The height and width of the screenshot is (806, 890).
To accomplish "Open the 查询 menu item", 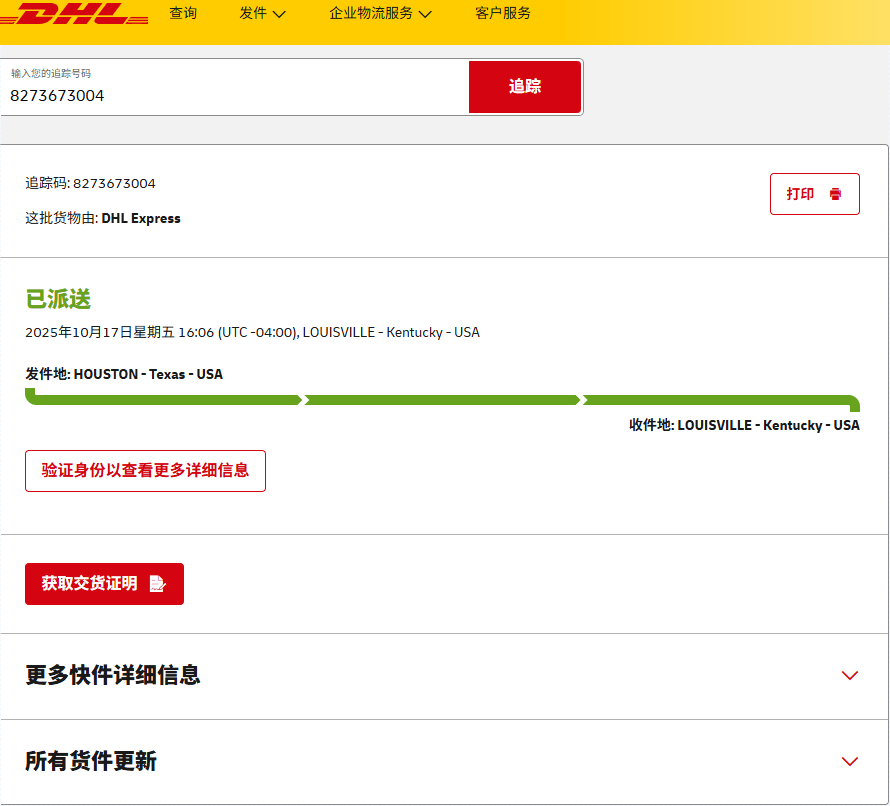I will click(x=183, y=14).
